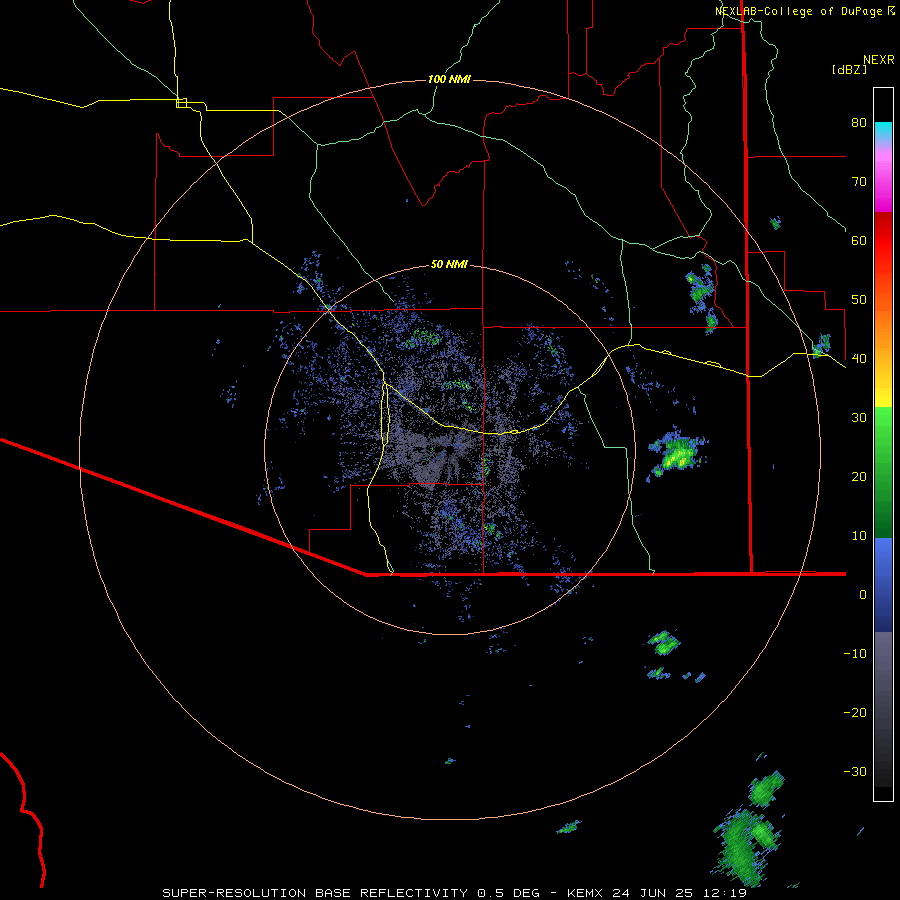
Task: Click the 40 value on the dBZ scale
Action: point(859,359)
